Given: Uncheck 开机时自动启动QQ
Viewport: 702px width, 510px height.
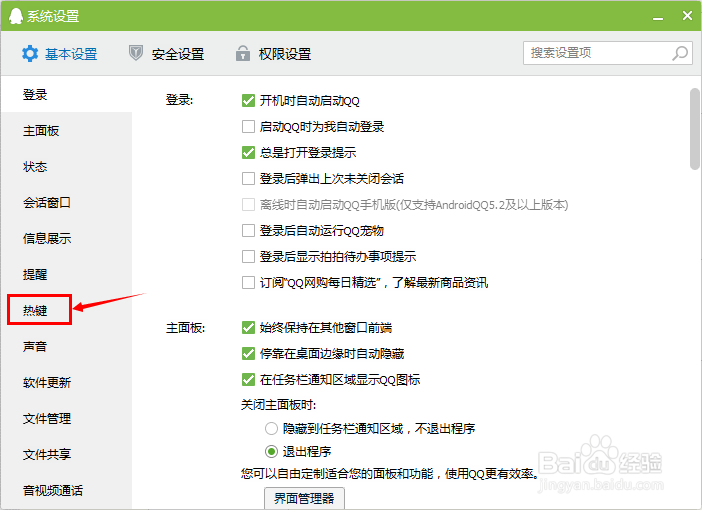Looking at the screenshot, I should click(248, 101).
